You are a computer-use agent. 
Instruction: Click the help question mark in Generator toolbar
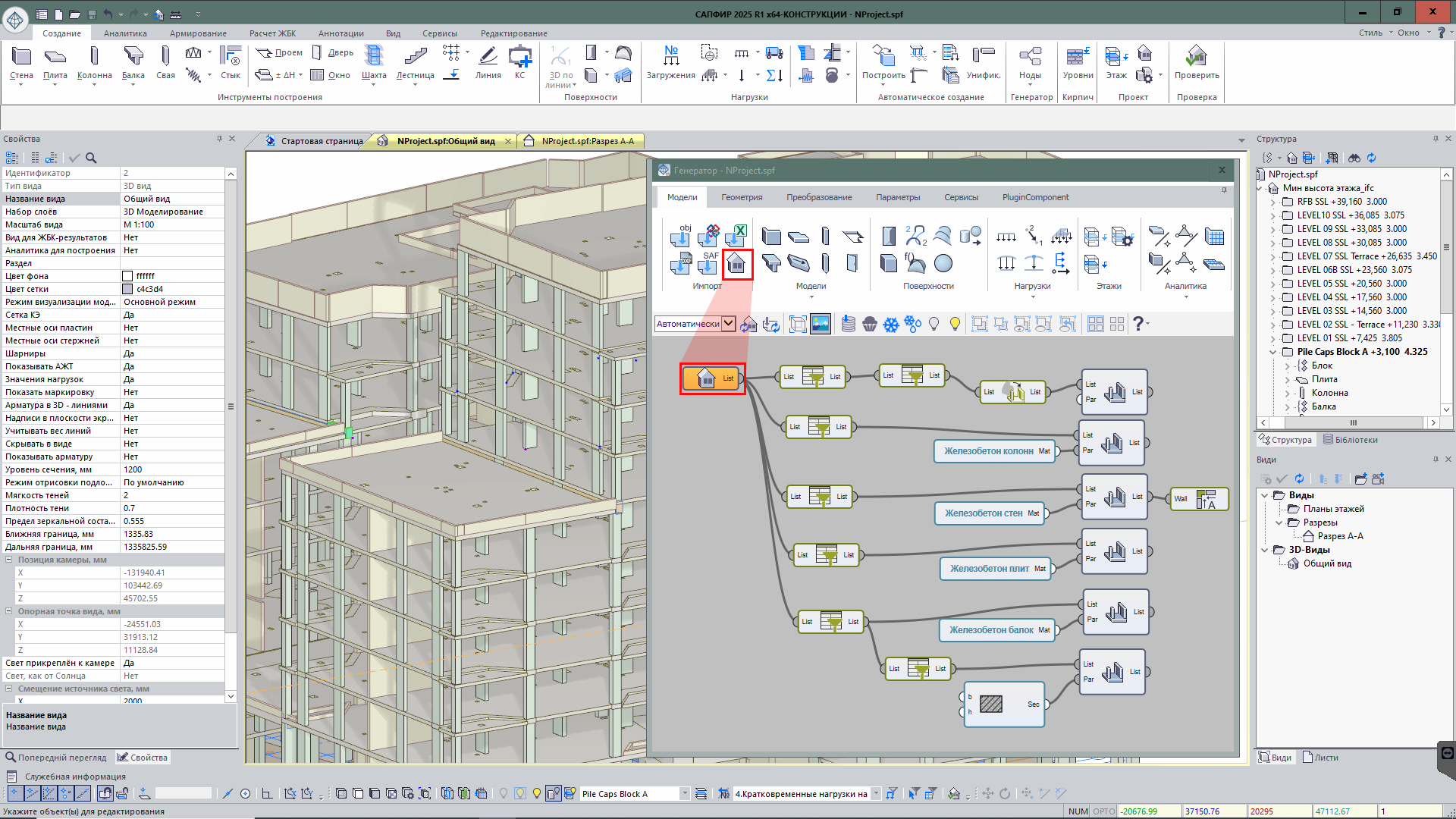(x=1137, y=324)
